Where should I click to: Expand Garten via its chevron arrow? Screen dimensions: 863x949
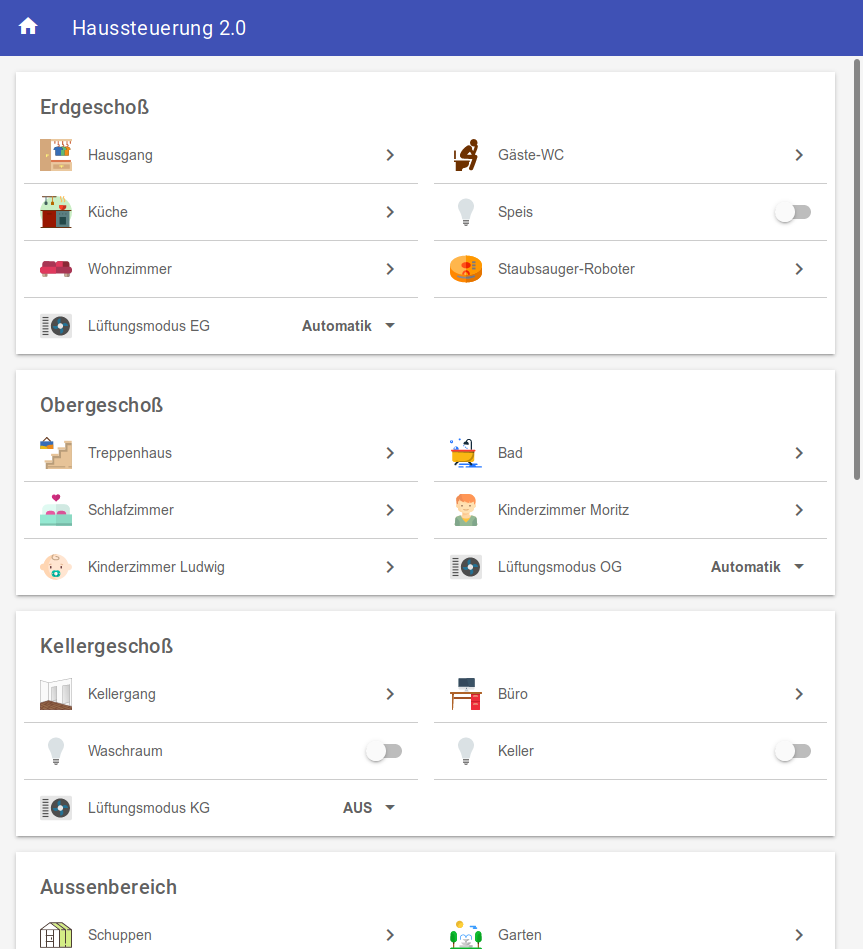(x=799, y=934)
